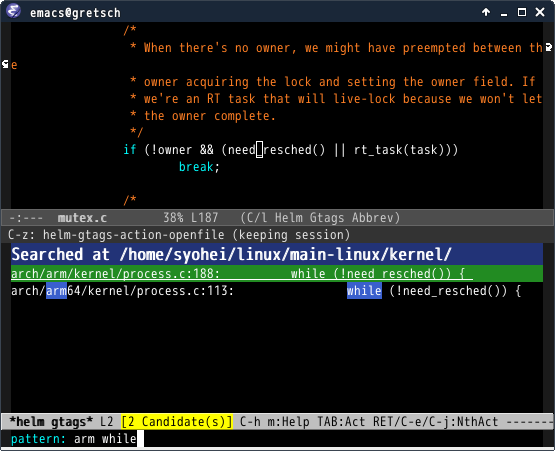Close the emacs@gretsch window

tap(540, 12)
